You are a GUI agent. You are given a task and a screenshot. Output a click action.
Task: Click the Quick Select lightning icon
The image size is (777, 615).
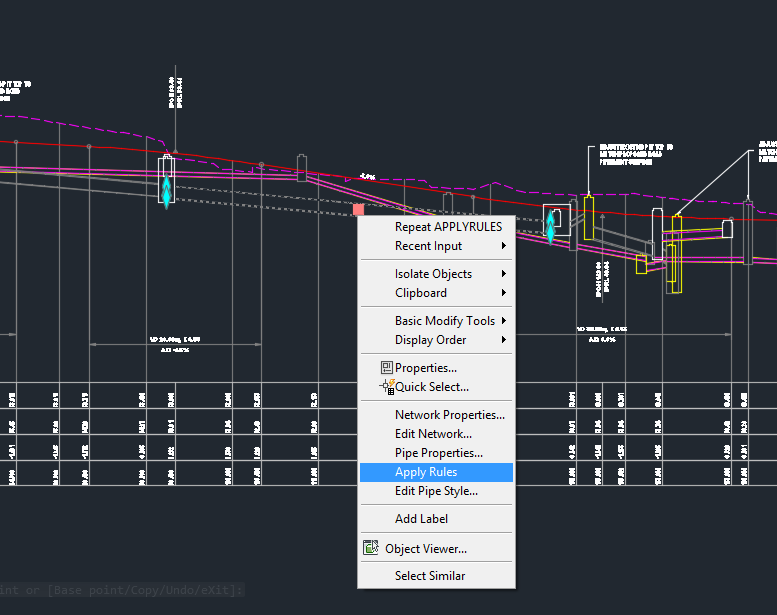point(387,387)
